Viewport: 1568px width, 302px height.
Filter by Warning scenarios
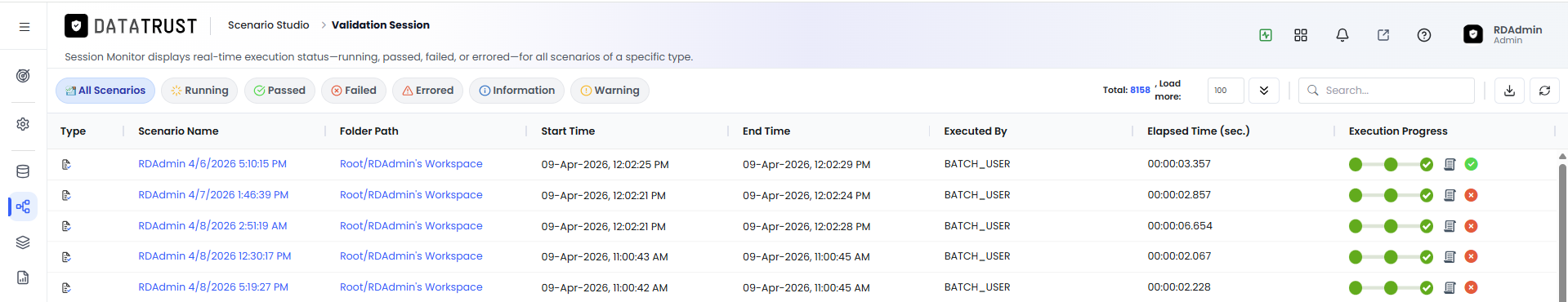tap(610, 91)
